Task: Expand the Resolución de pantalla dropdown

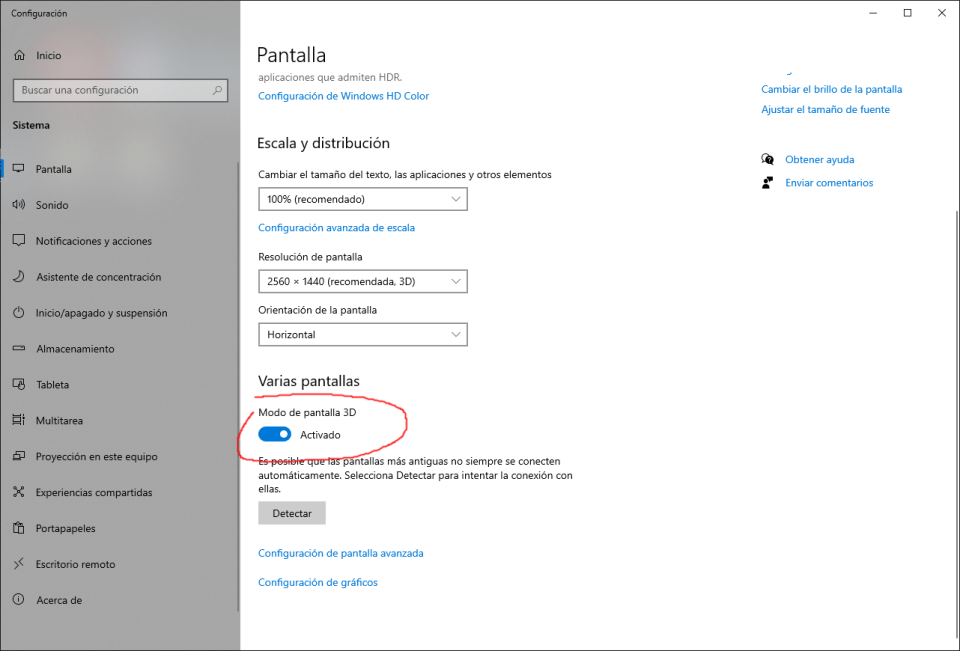Action: pyautogui.click(x=362, y=281)
